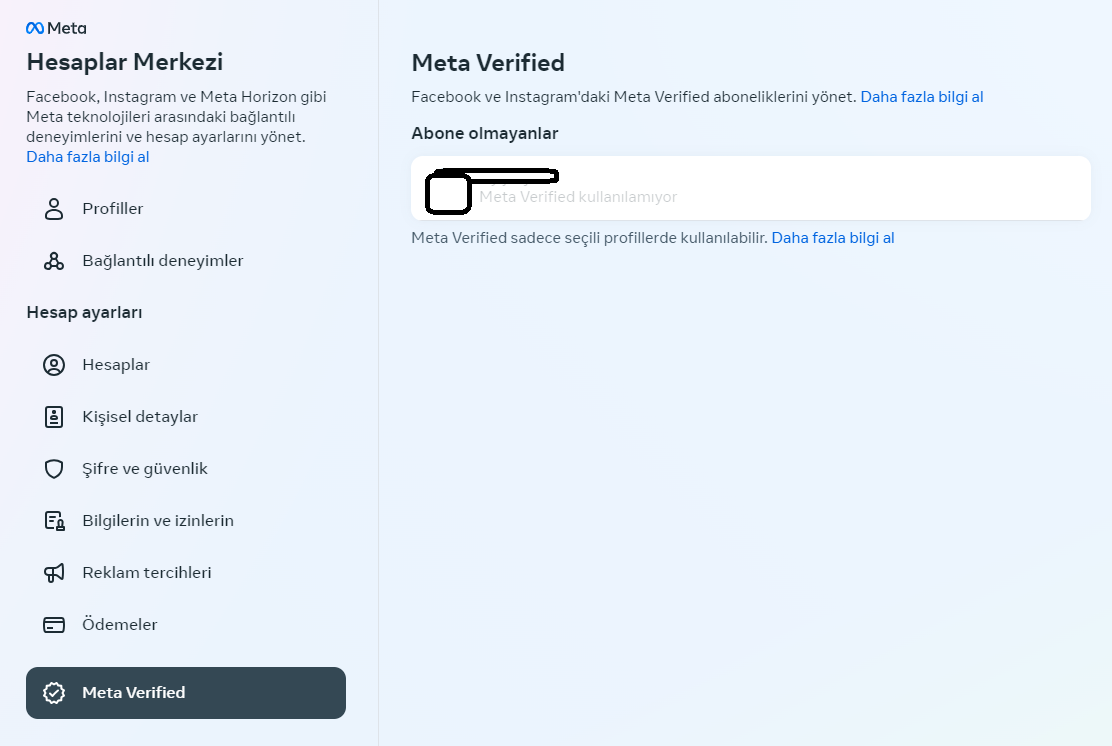Click the person icon beside Profiller
The height and width of the screenshot is (746, 1112).
coord(54,208)
